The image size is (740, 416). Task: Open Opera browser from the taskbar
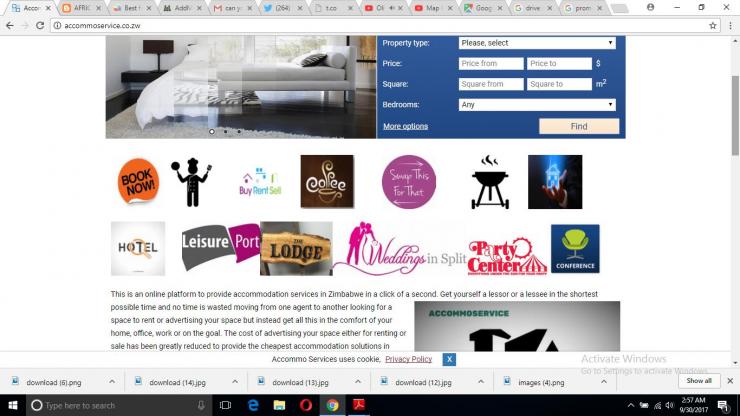click(306, 405)
